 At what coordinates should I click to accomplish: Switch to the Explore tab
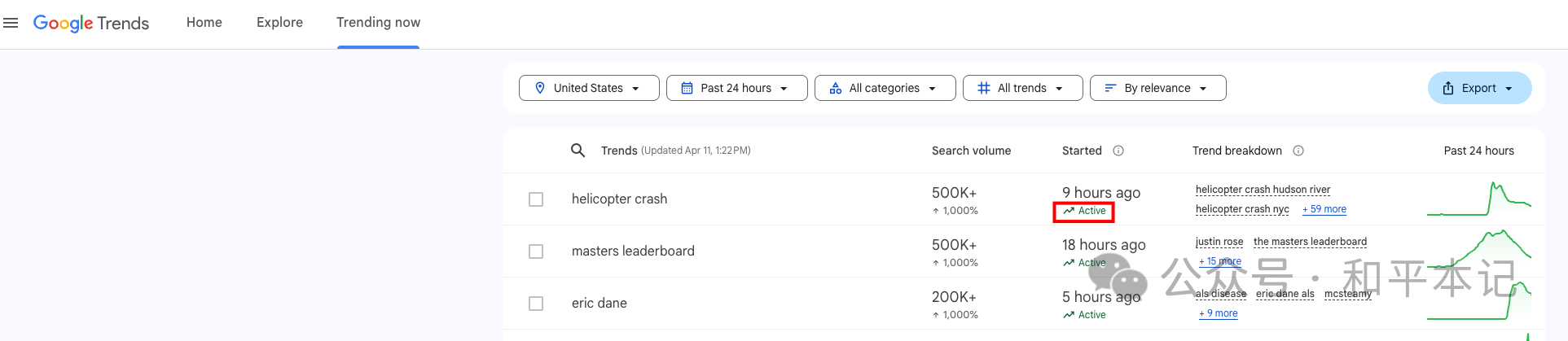[279, 23]
